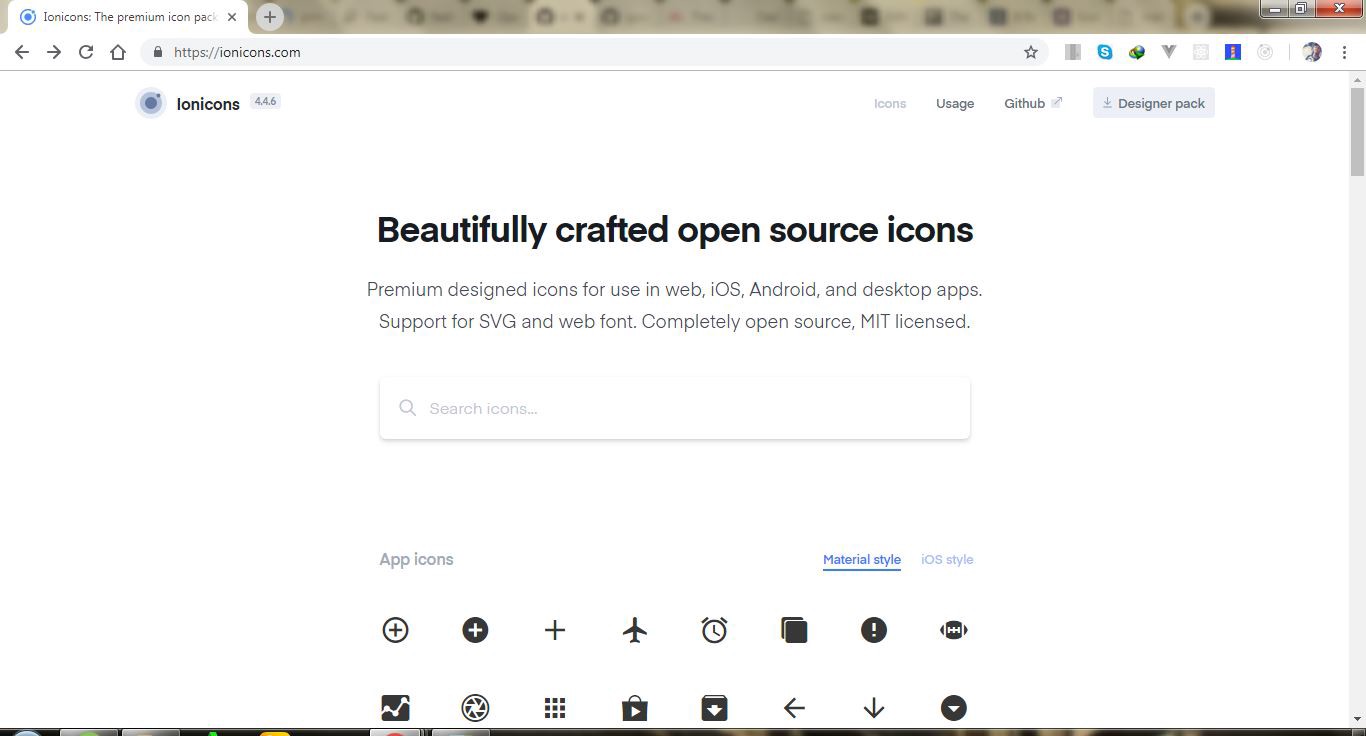Click the alert exclamation icon
The width and height of the screenshot is (1366, 736).
874,630
